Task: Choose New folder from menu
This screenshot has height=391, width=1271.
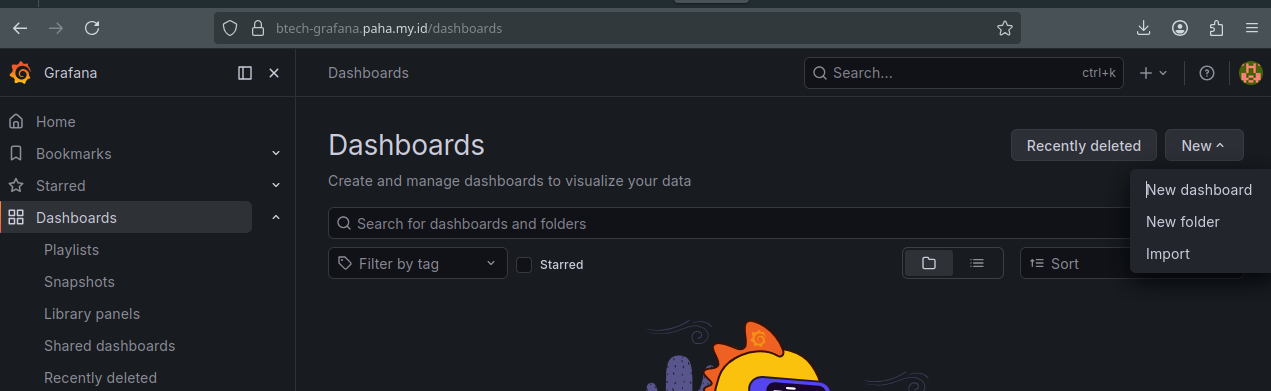Action: 1183,222
